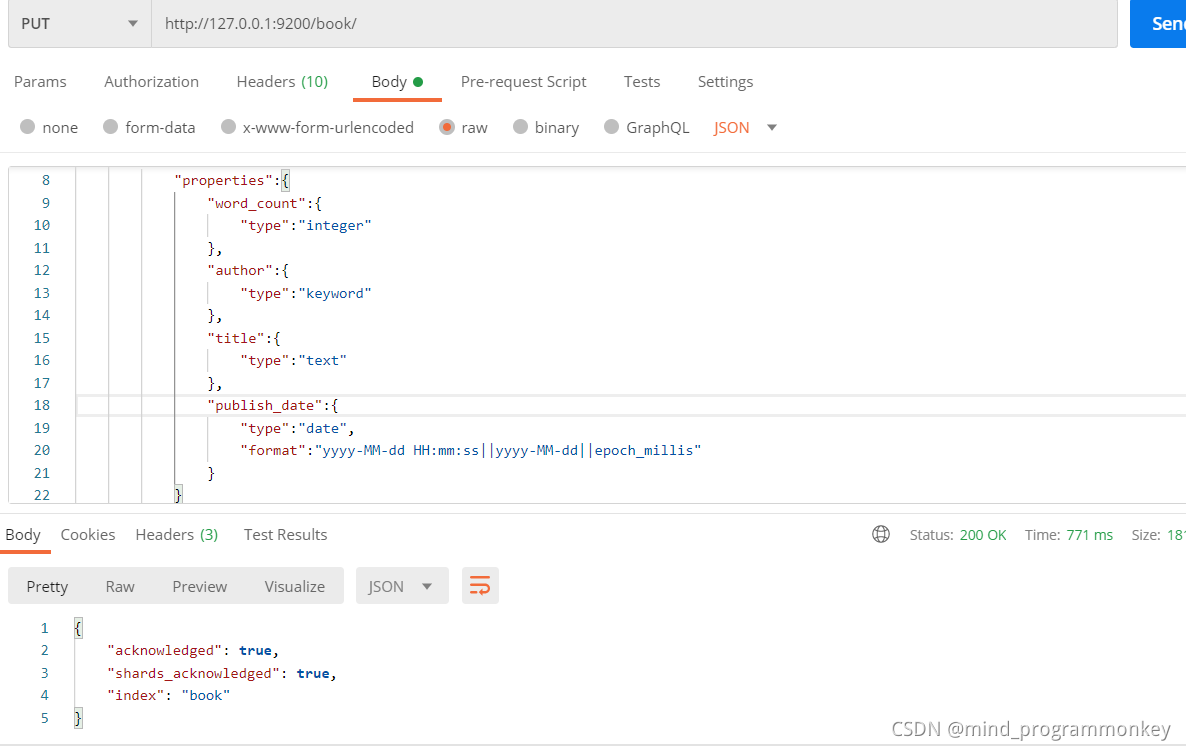Click the "shards_acknowledged" response line
This screenshot has height=750, width=1186.
[x=222, y=674]
